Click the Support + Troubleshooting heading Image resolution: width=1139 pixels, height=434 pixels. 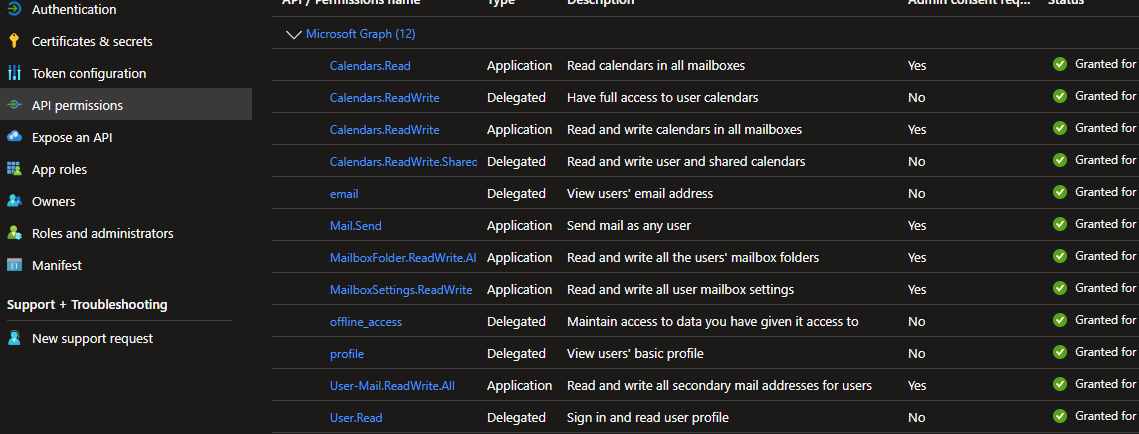coord(87,305)
